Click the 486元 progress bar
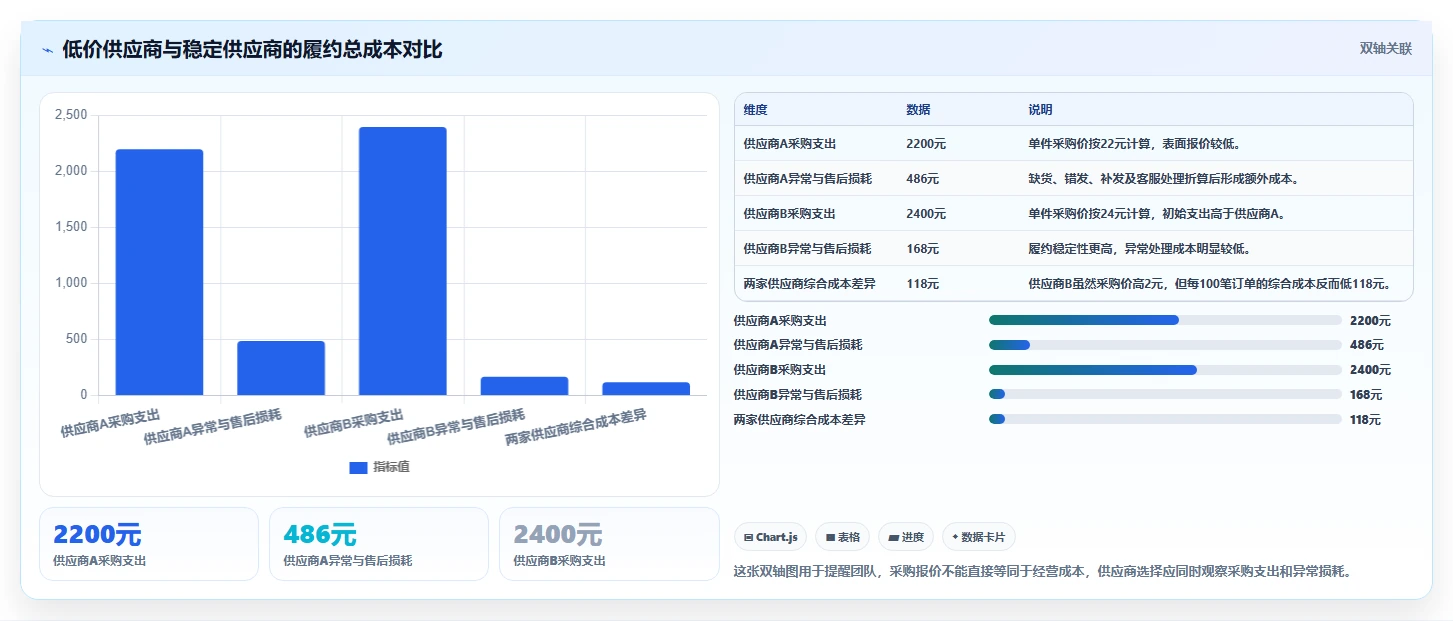Screen dimensions: 1453x621 (x=1165, y=345)
